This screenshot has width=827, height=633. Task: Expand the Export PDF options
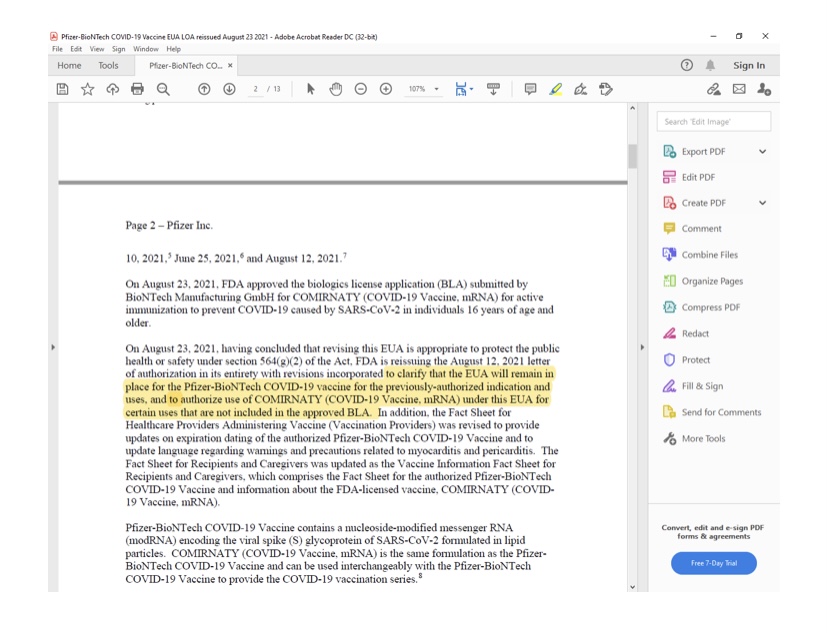pyautogui.click(x=762, y=152)
